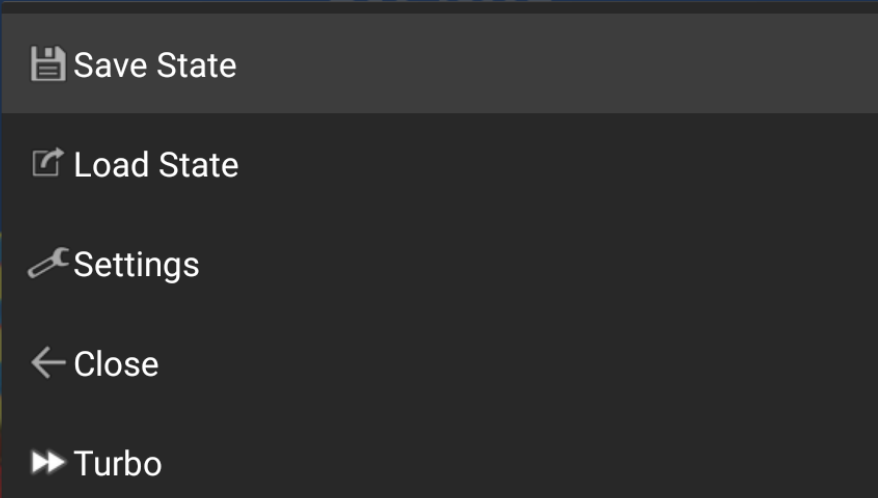This screenshot has width=878, height=498.
Task: Click the highlighted Save State row background
Action: pos(560,63)
